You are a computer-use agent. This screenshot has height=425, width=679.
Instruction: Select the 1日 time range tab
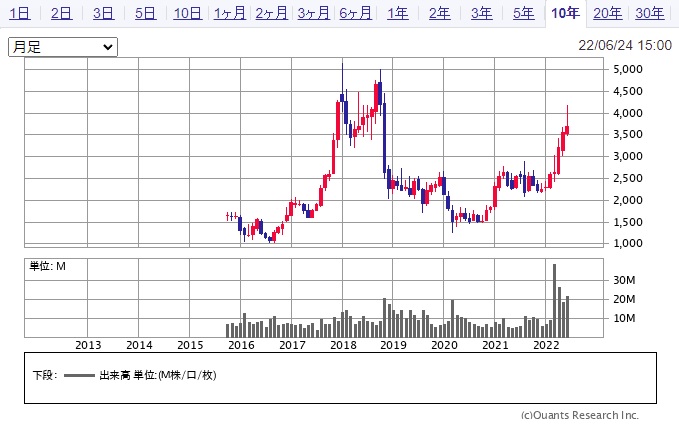point(20,13)
